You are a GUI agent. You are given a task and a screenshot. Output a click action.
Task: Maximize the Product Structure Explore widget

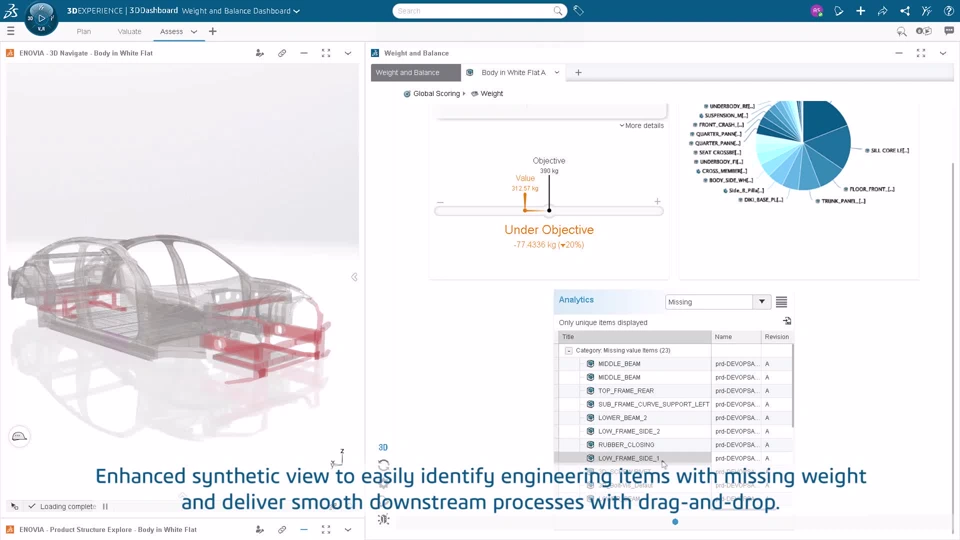(326, 530)
